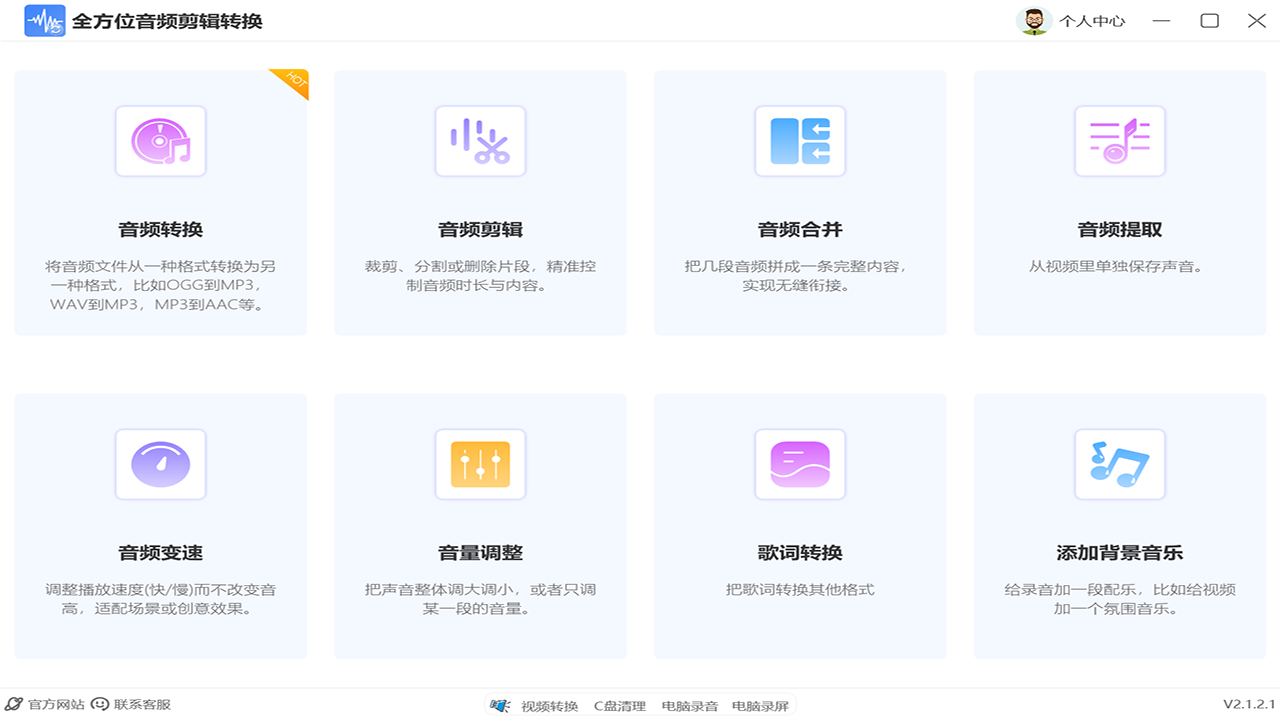Open the 歌词转换 (Lyrics Convert) tool

(800, 525)
